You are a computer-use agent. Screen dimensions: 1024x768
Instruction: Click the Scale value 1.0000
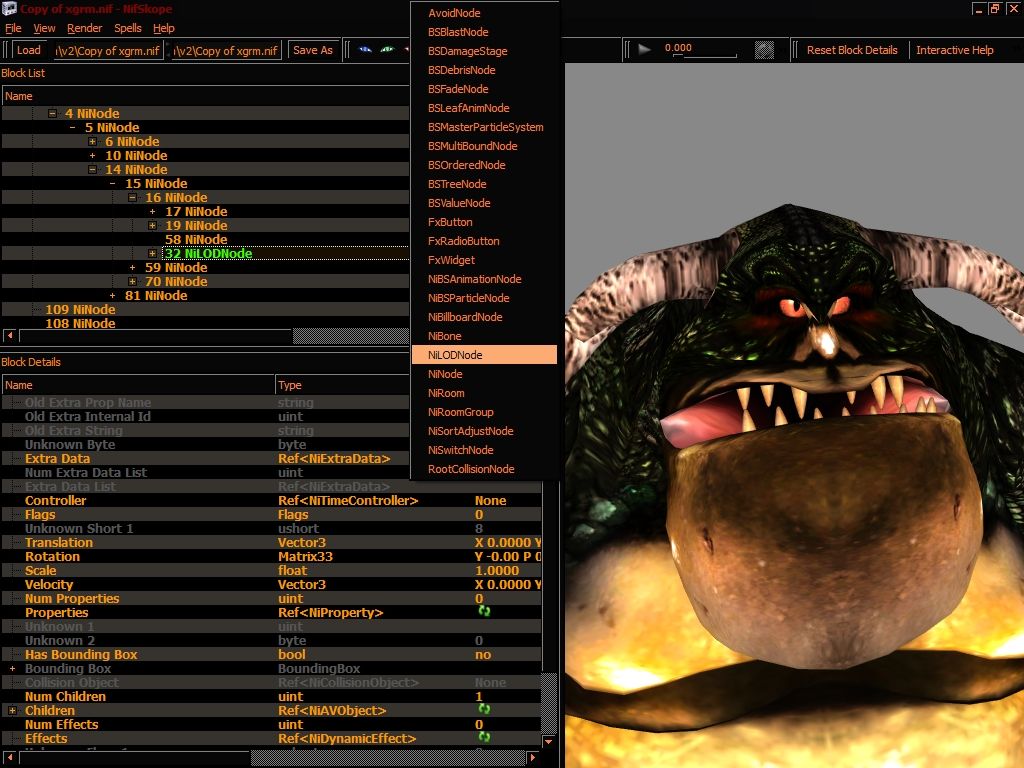click(497, 570)
